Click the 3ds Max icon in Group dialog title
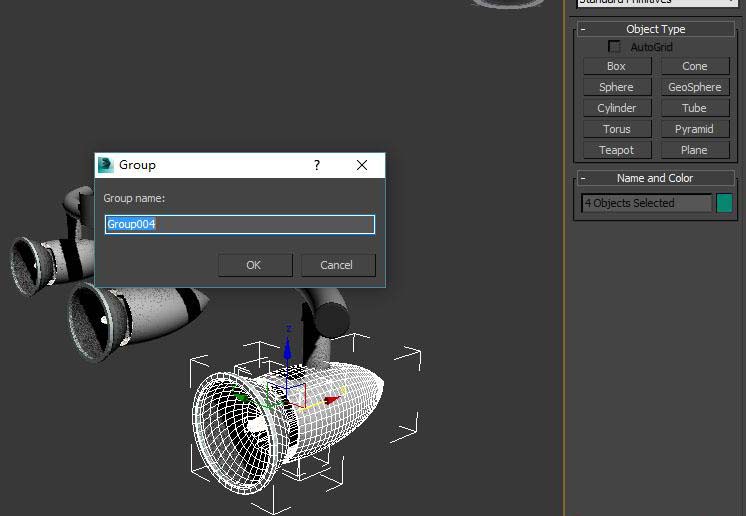 (x=105, y=165)
